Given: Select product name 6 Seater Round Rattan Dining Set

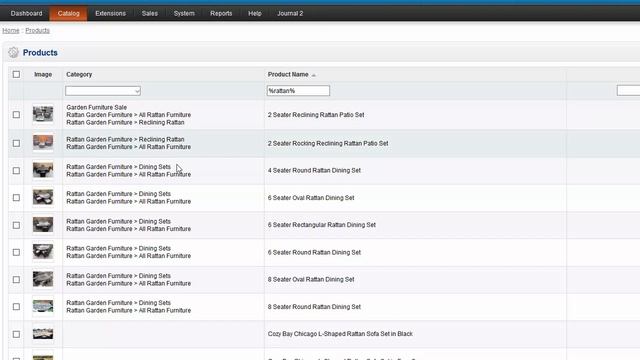Looking at the screenshot, I should pyautogui.click(x=314, y=253).
